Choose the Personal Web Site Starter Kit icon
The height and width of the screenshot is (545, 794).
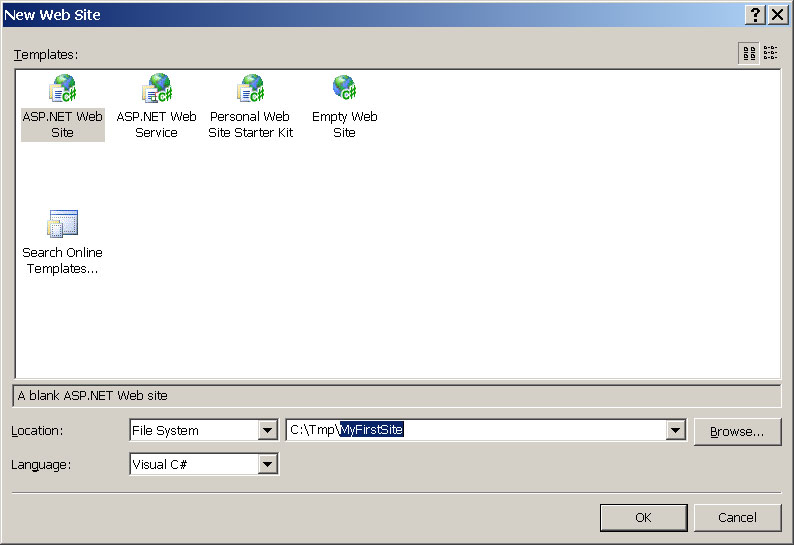pyautogui.click(x=250, y=88)
